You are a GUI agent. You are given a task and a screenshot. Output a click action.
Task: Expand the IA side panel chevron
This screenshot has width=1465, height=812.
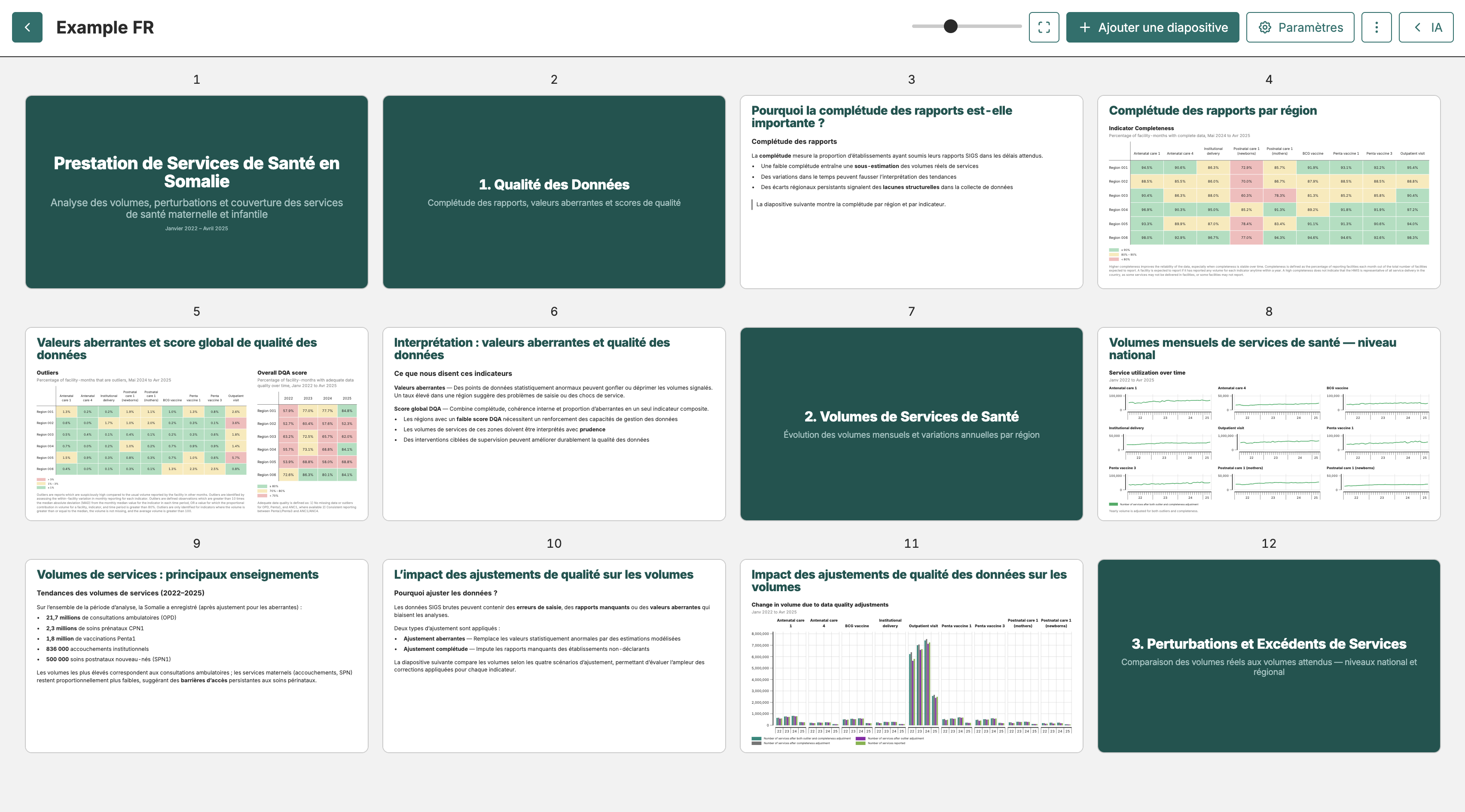(x=1418, y=27)
